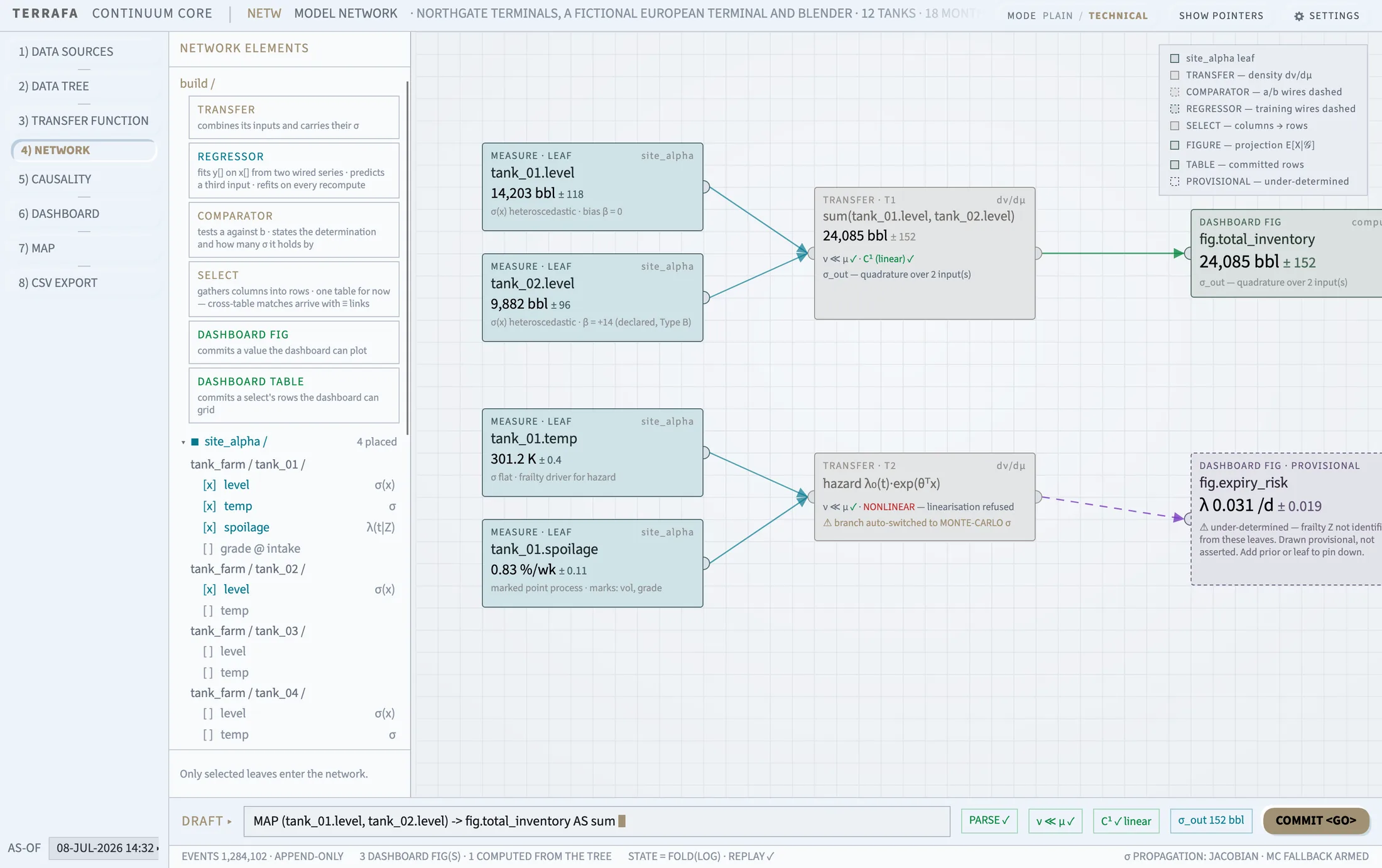The height and width of the screenshot is (868, 1382).
Task: Uncheck tank_02 level leaf
Action: point(209,590)
